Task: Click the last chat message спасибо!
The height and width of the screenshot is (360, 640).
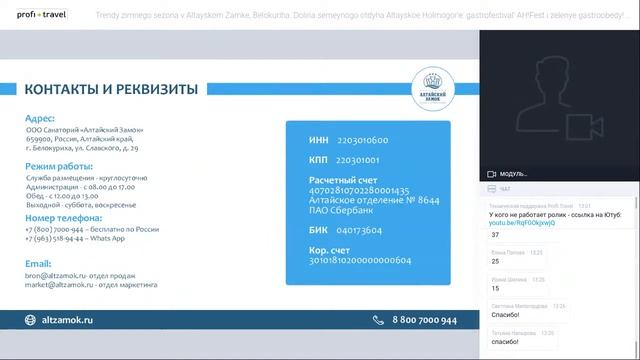Action: point(505,342)
